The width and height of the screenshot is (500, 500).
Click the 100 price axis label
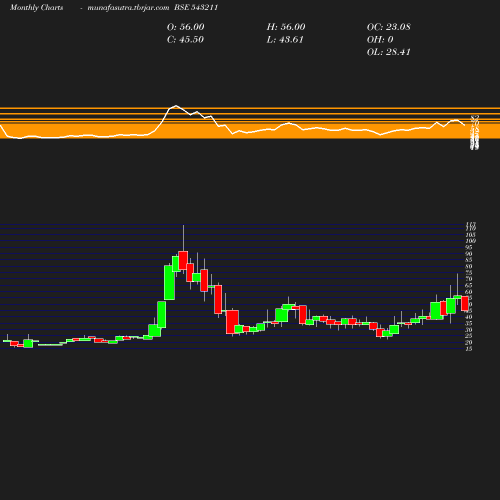[x=470, y=241]
